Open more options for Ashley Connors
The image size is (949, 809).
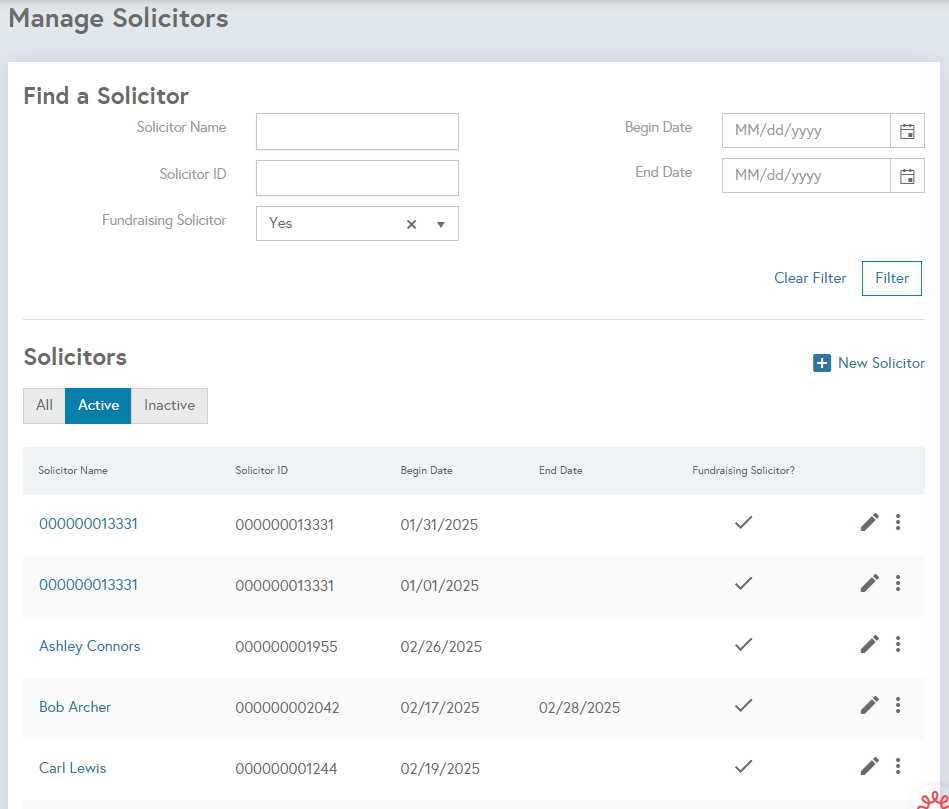(898, 644)
